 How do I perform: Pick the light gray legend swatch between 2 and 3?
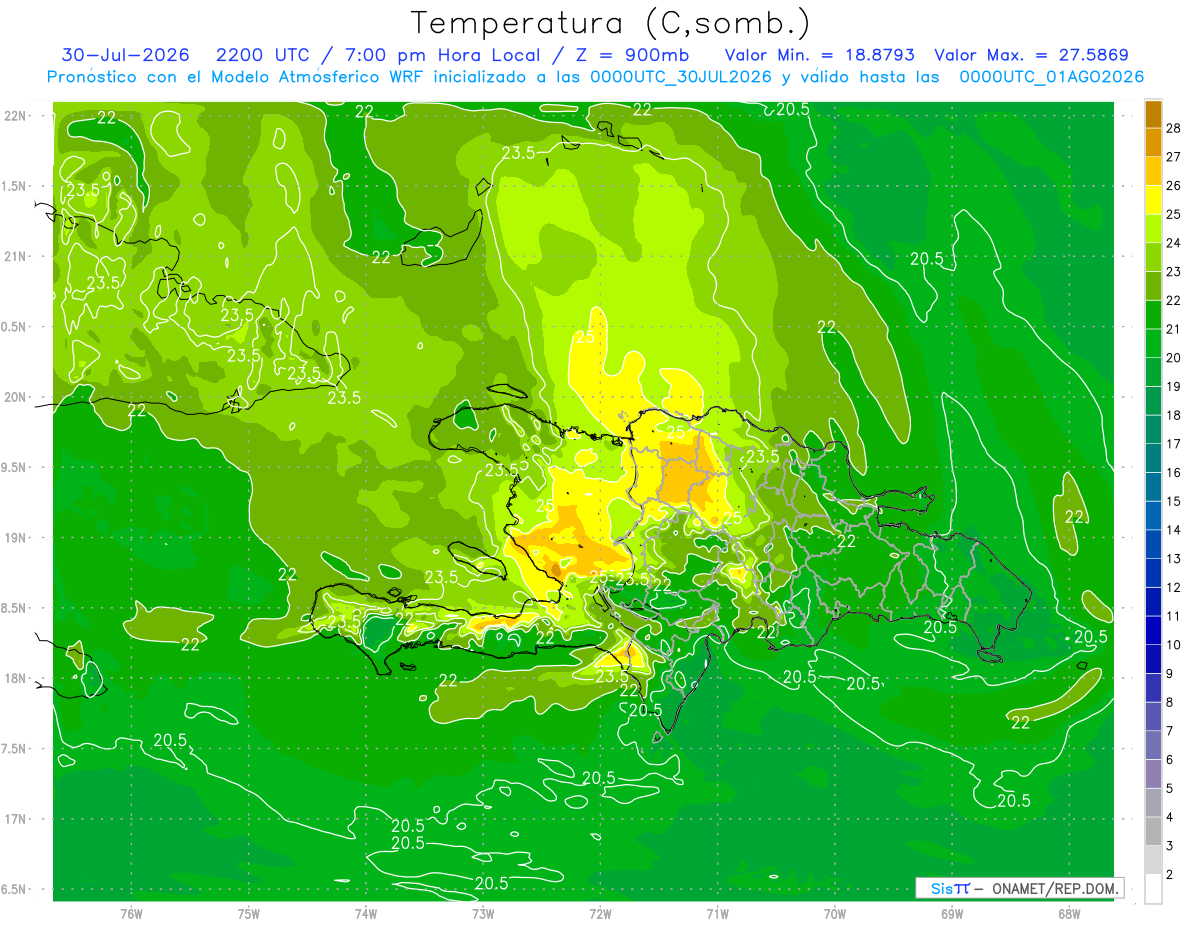click(x=1153, y=860)
